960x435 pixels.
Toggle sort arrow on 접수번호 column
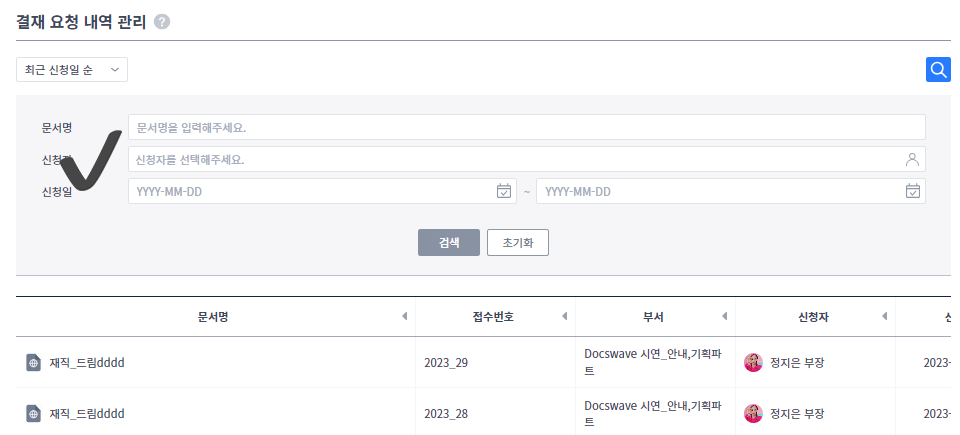coord(564,316)
